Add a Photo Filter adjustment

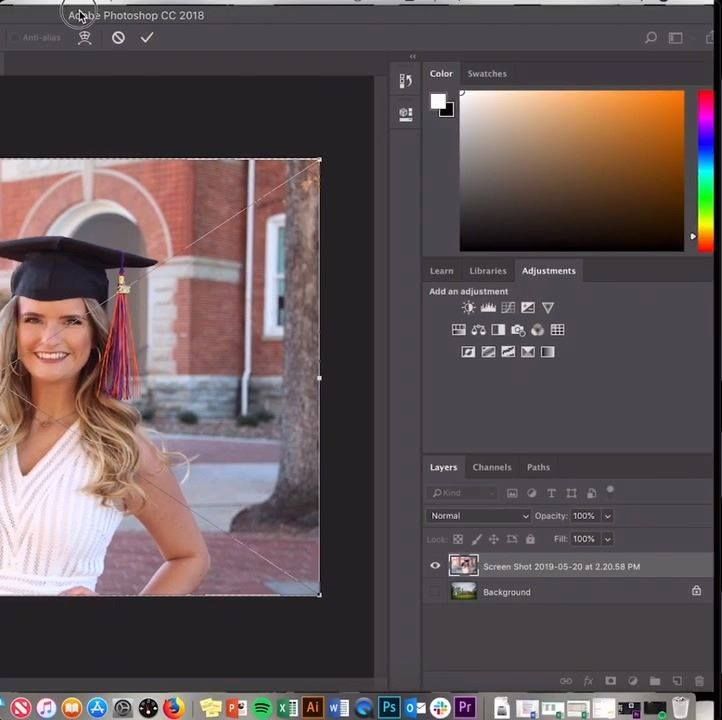[x=518, y=330]
